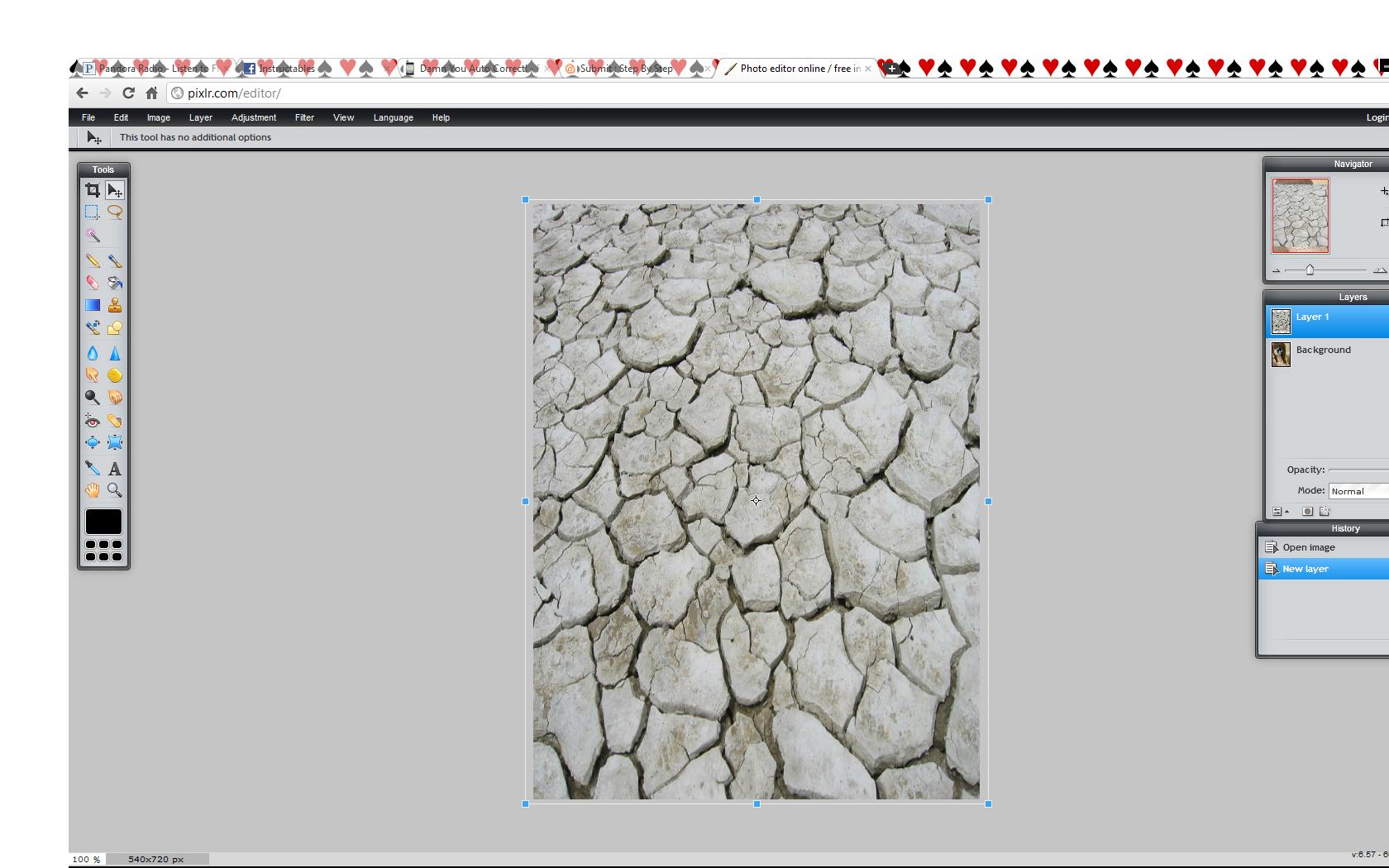Select the Pinch tool
The width and height of the screenshot is (1389, 868).
point(115,443)
